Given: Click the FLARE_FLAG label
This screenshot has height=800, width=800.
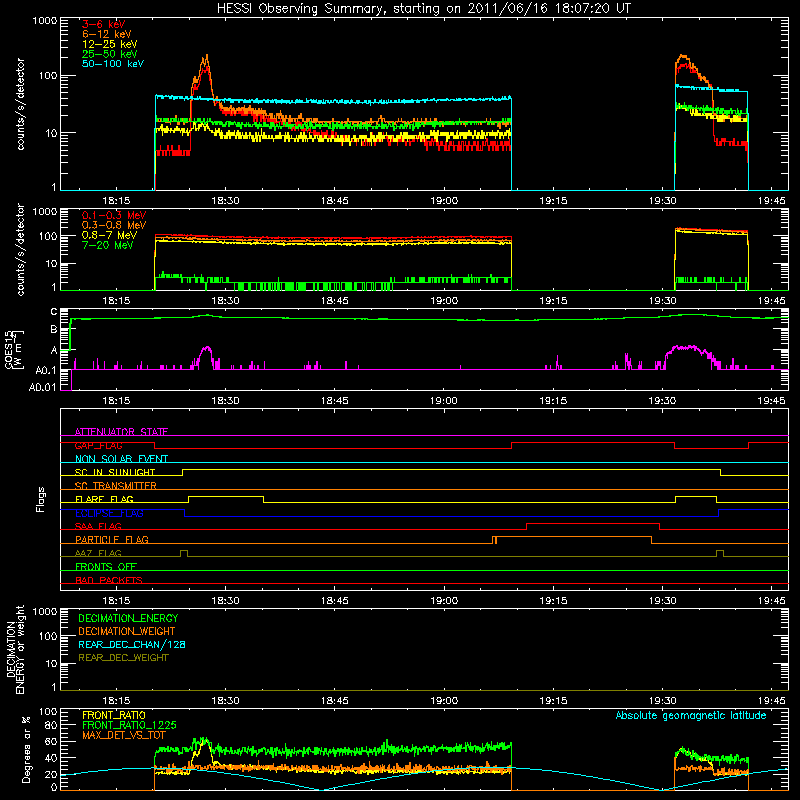Looking at the screenshot, I should click(x=104, y=499).
